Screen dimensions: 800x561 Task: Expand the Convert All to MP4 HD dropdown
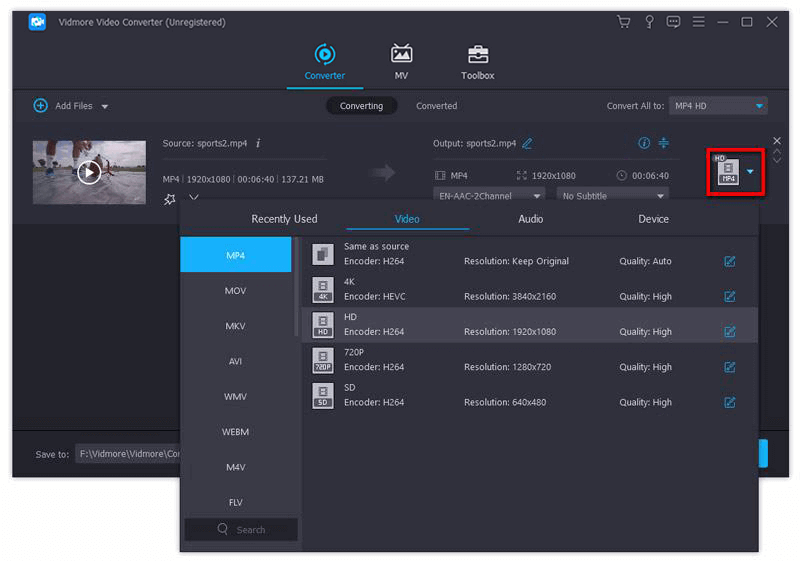[x=718, y=106]
